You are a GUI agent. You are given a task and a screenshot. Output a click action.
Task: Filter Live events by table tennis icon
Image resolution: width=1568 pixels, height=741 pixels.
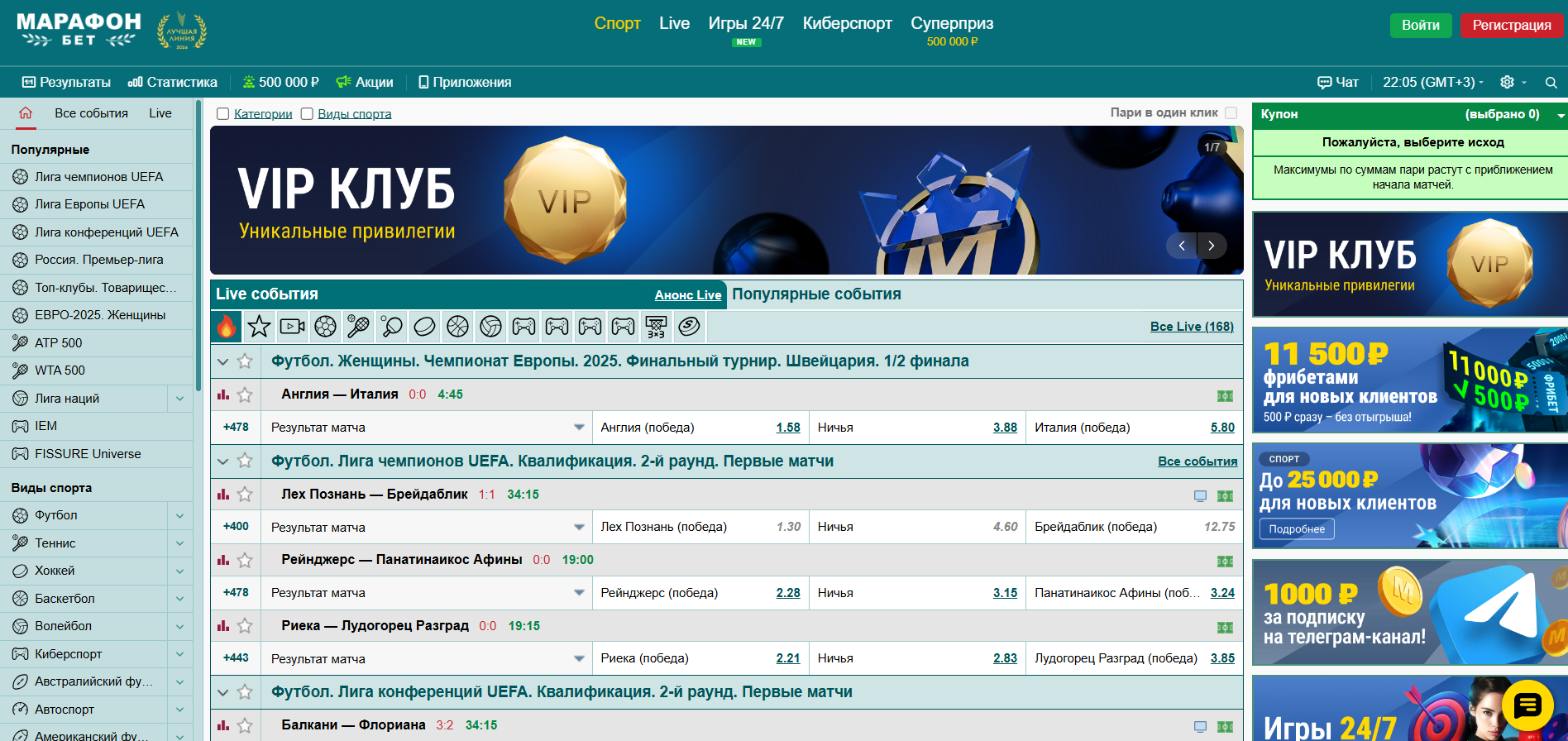coord(392,327)
